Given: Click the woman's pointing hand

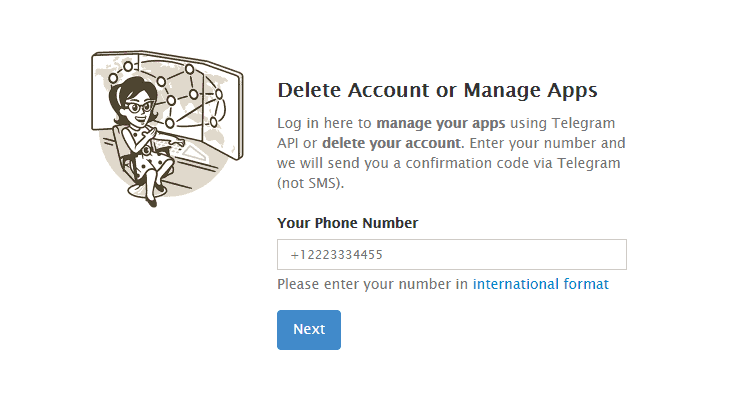Looking at the screenshot, I should [176, 140].
